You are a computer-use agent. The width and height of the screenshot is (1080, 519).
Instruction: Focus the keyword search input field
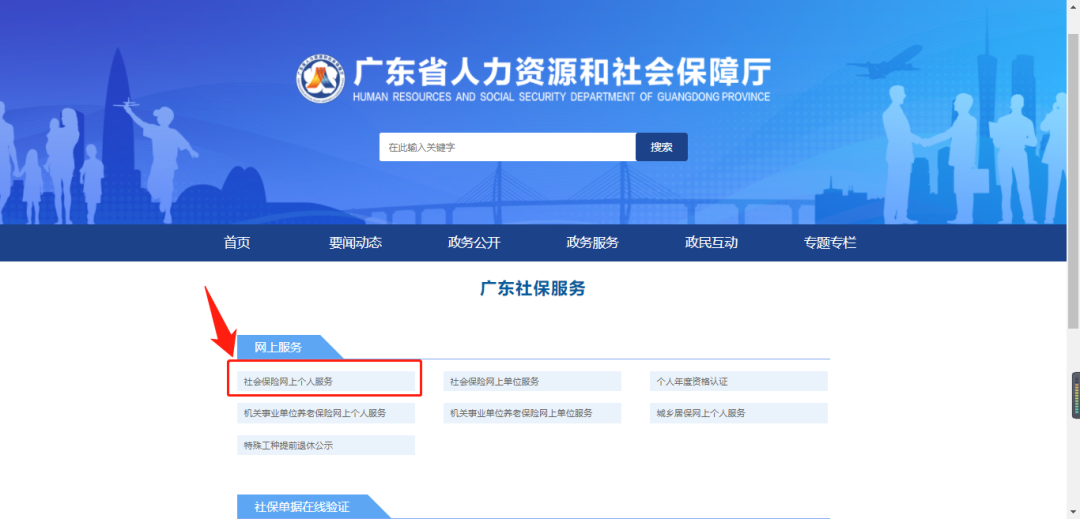point(507,147)
